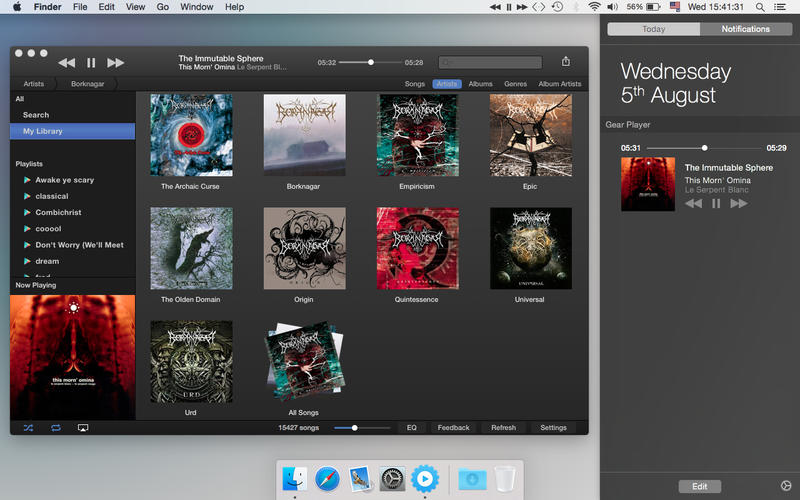
Task: Click the share icon in player toolbar
Action: (x=566, y=62)
